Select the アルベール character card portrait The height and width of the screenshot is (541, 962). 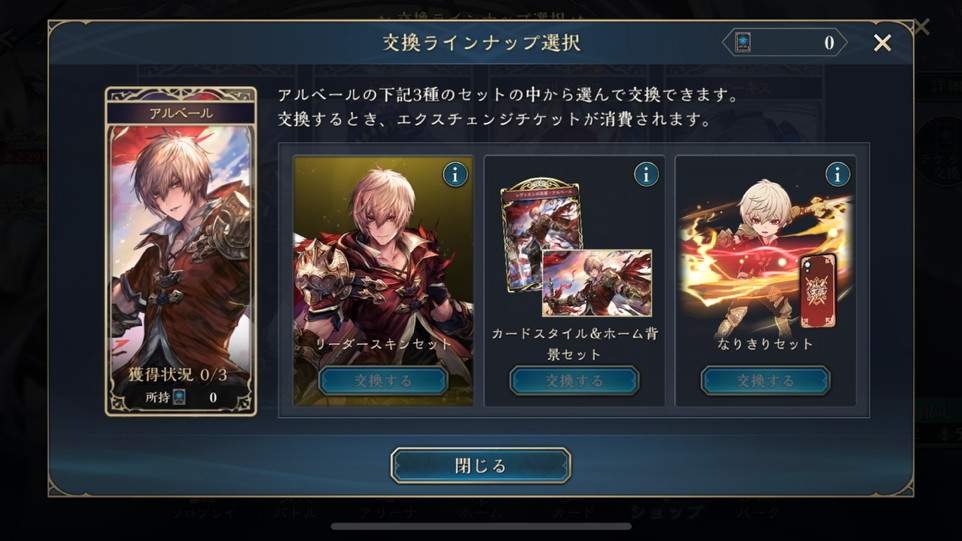(x=181, y=251)
